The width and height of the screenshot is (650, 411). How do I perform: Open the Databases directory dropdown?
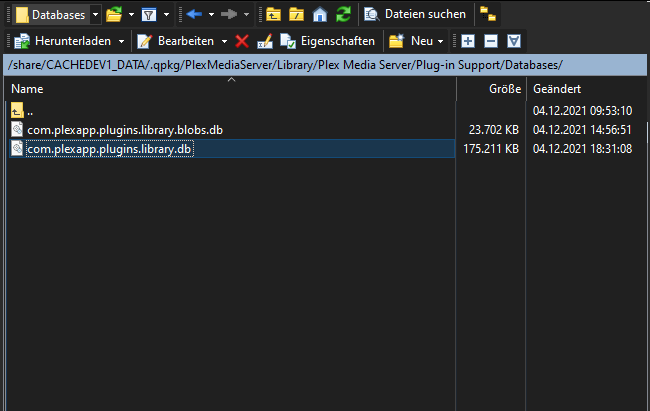coord(95,15)
